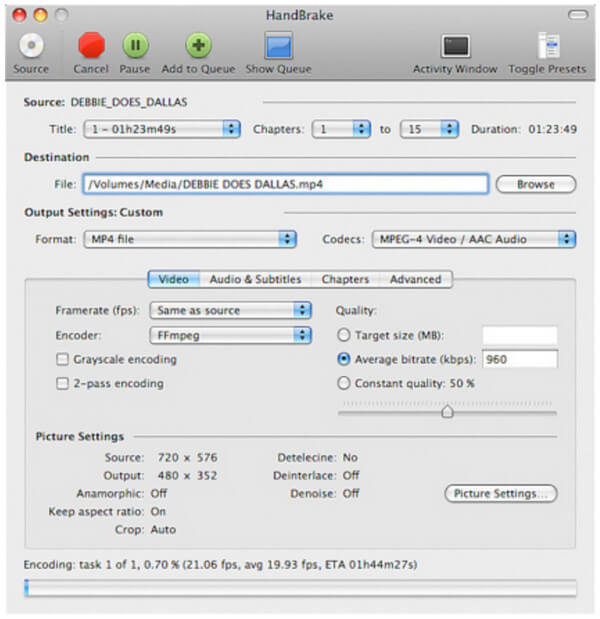
Task: Select the Constant quality radio button
Action: (344, 383)
